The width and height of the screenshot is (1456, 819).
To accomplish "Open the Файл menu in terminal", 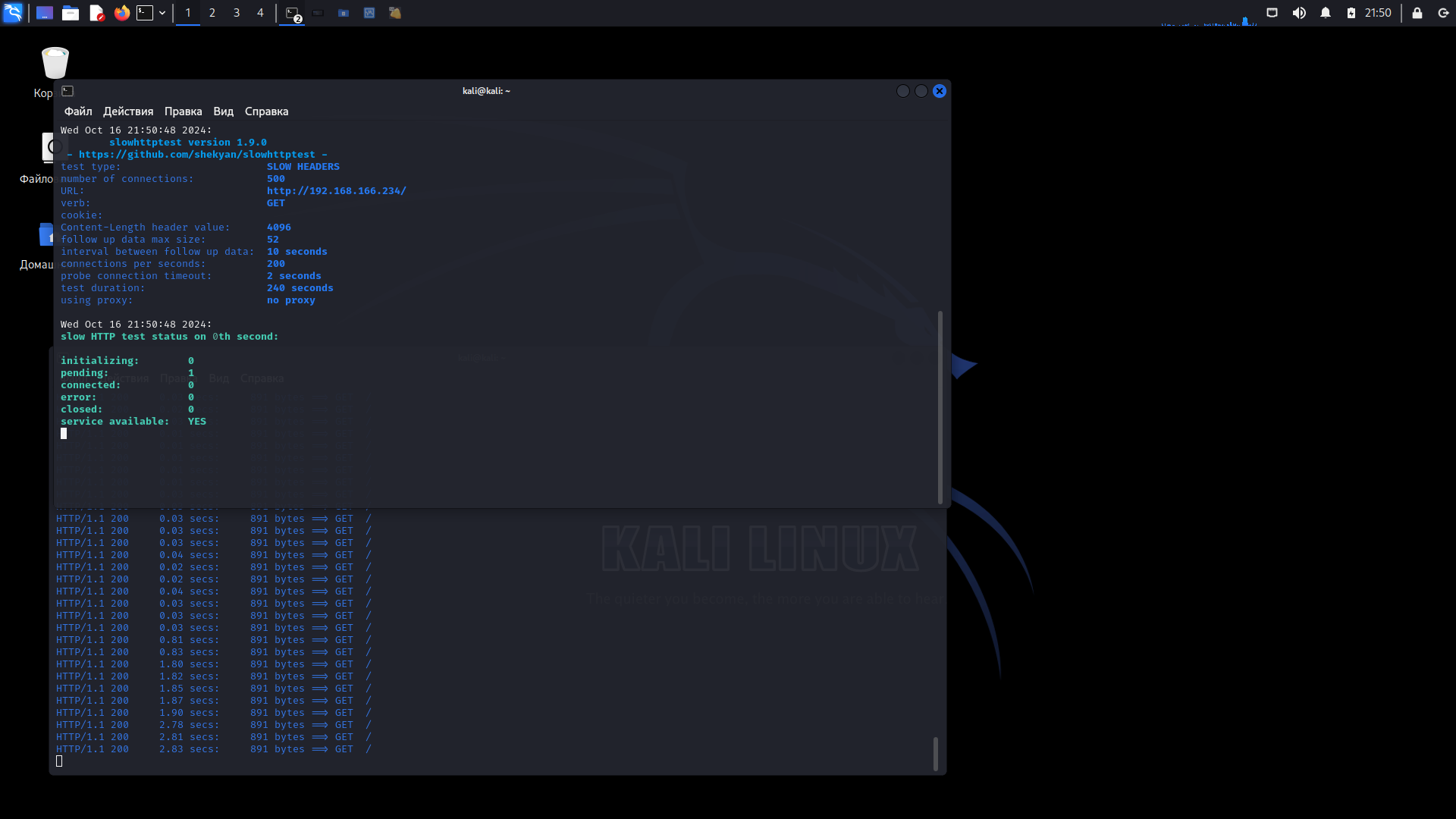I will 77,111.
